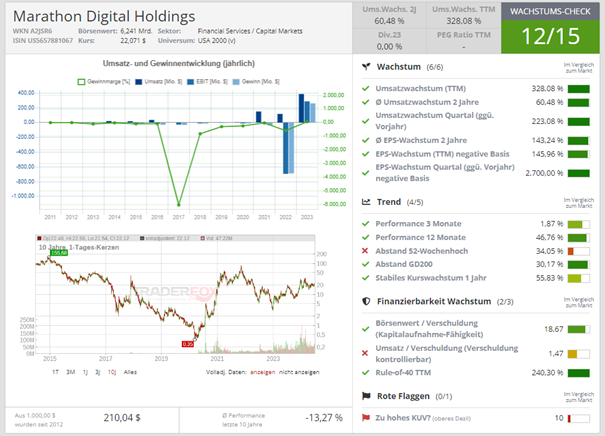Select the 1J chart timeframe
Screen dimensions: 605x436
85,372
